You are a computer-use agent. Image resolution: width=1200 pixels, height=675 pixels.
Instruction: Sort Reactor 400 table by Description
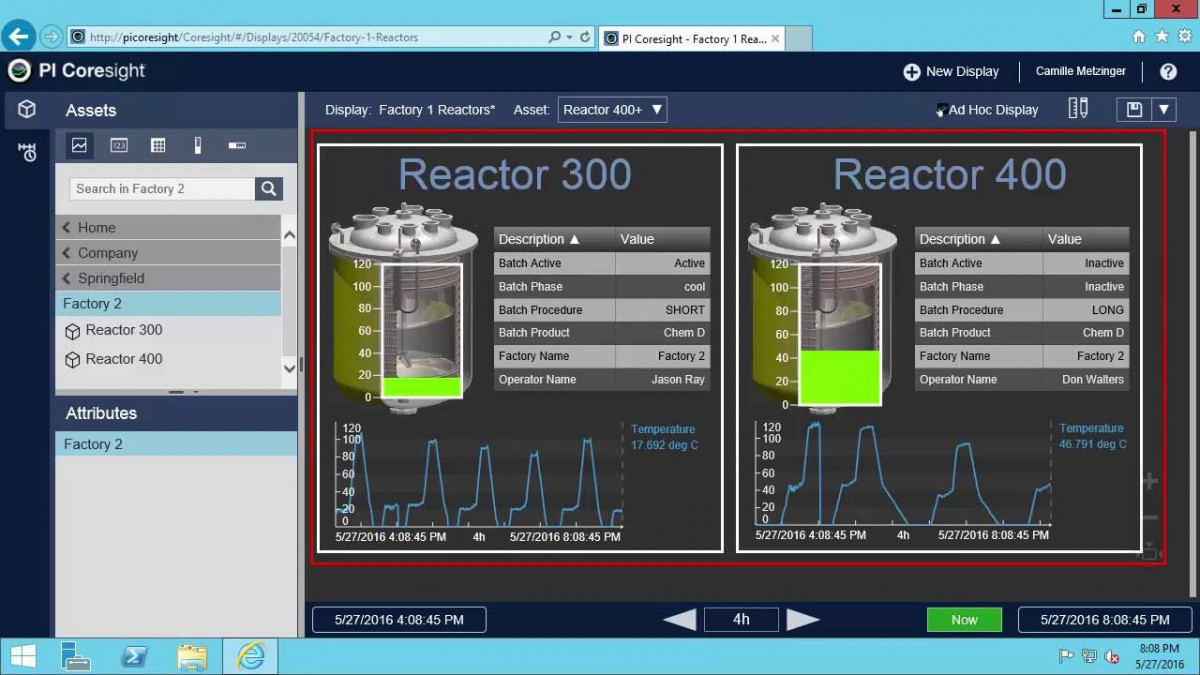tap(978, 239)
